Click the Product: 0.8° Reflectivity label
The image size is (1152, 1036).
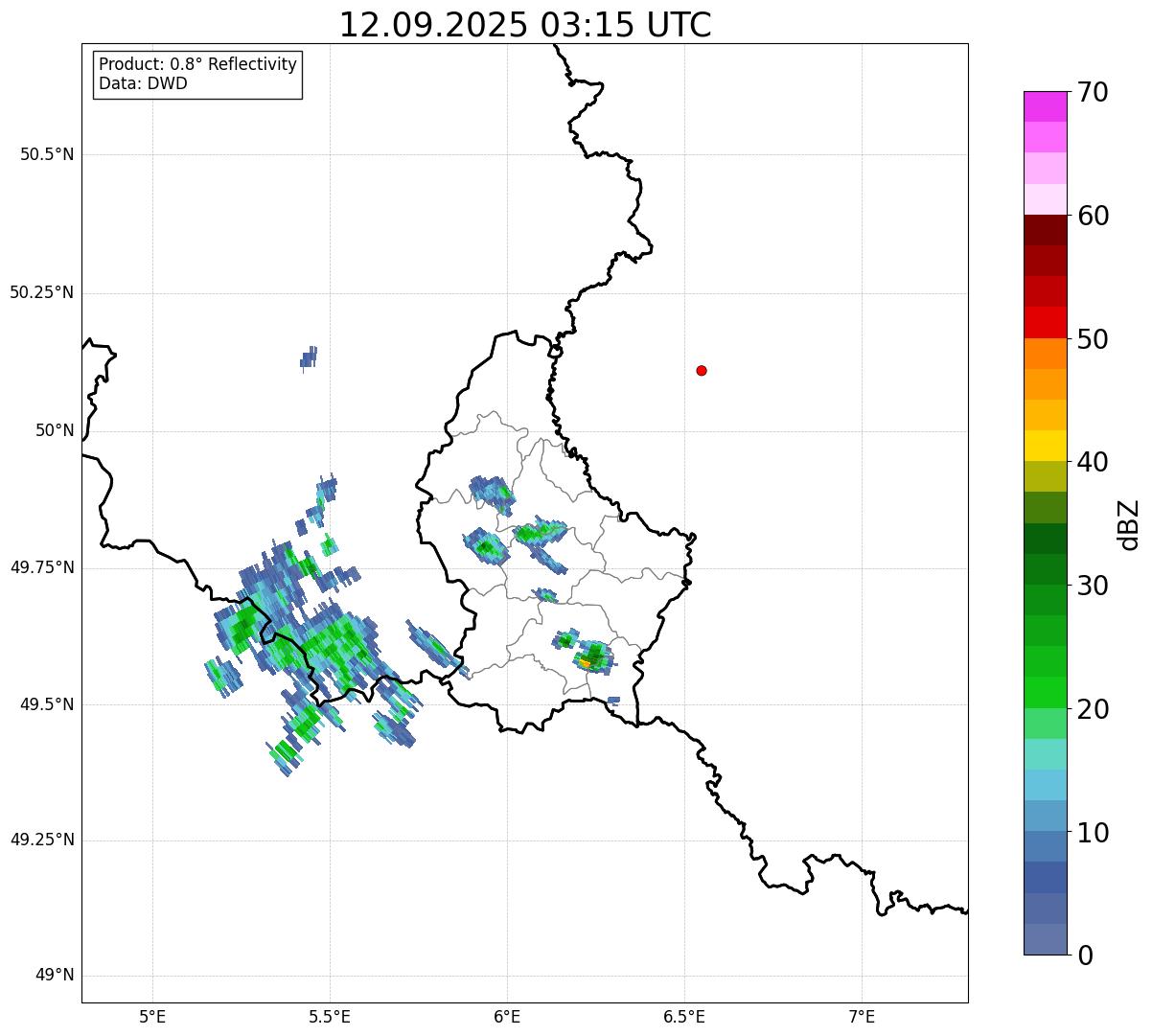point(198,64)
